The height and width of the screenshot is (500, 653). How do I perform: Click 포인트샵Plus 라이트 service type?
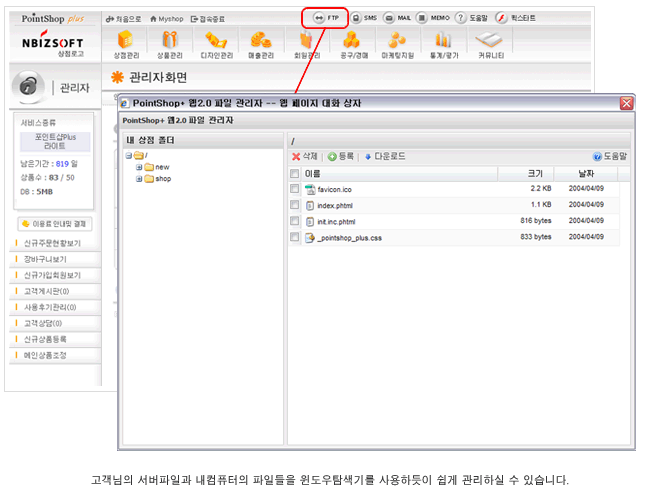tap(55, 142)
